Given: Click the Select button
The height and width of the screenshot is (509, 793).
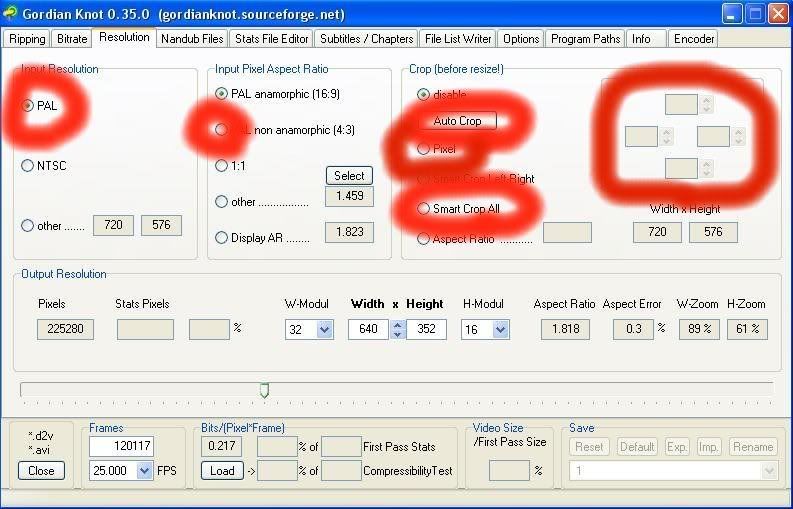Looking at the screenshot, I should [x=349, y=176].
